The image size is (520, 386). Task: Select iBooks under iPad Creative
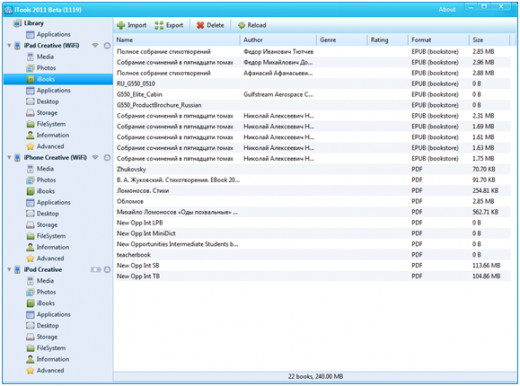pos(58,79)
